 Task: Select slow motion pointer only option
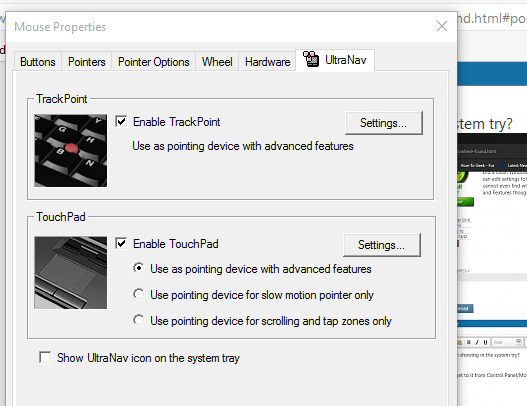pyautogui.click(x=138, y=294)
